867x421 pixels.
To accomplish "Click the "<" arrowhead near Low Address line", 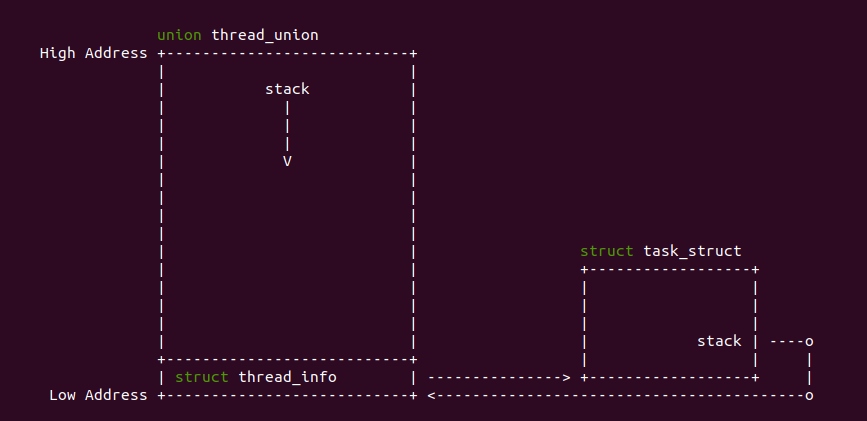I will pos(431,395).
